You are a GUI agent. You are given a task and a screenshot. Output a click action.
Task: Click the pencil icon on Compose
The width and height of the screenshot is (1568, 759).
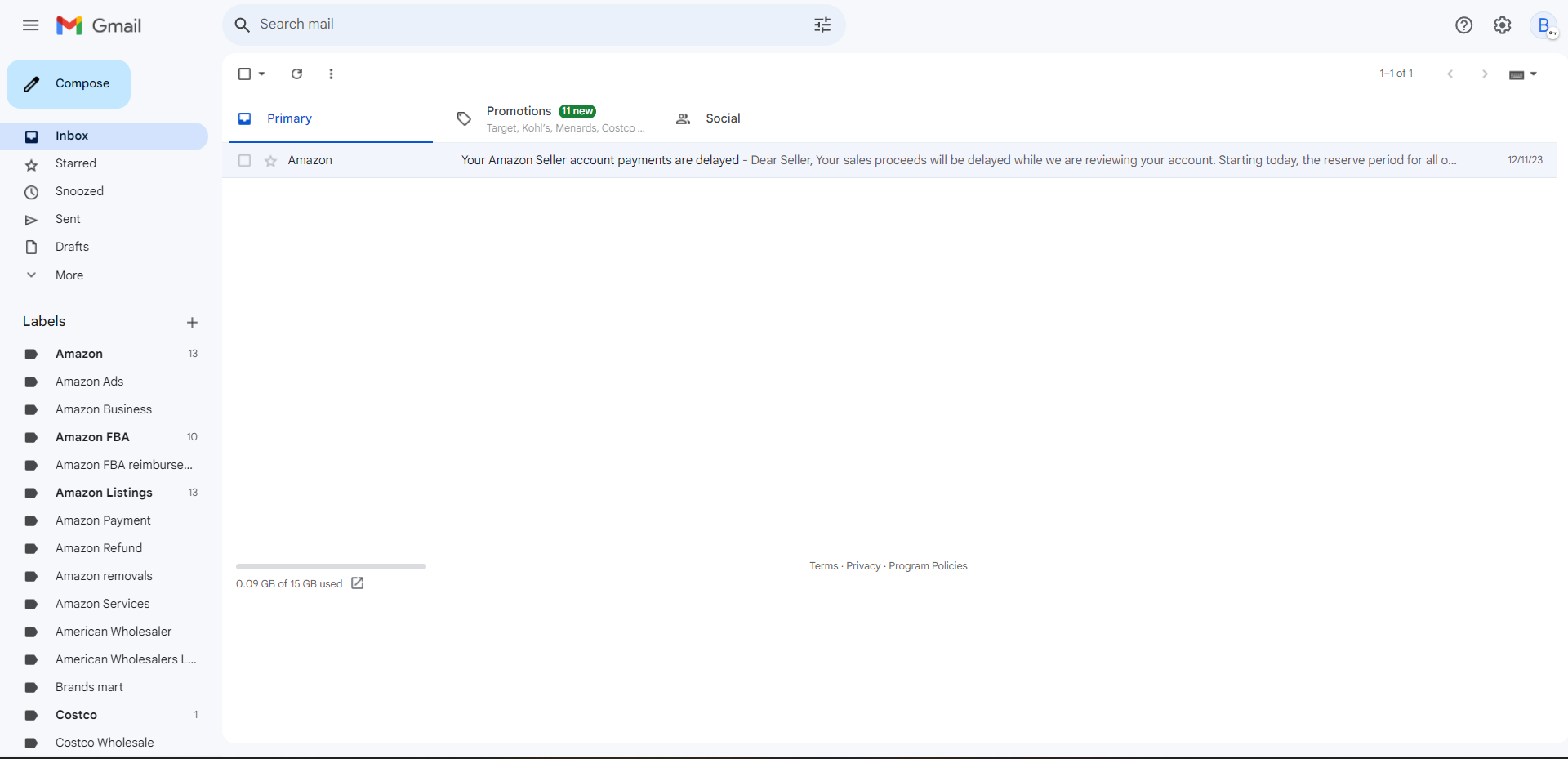click(31, 84)
